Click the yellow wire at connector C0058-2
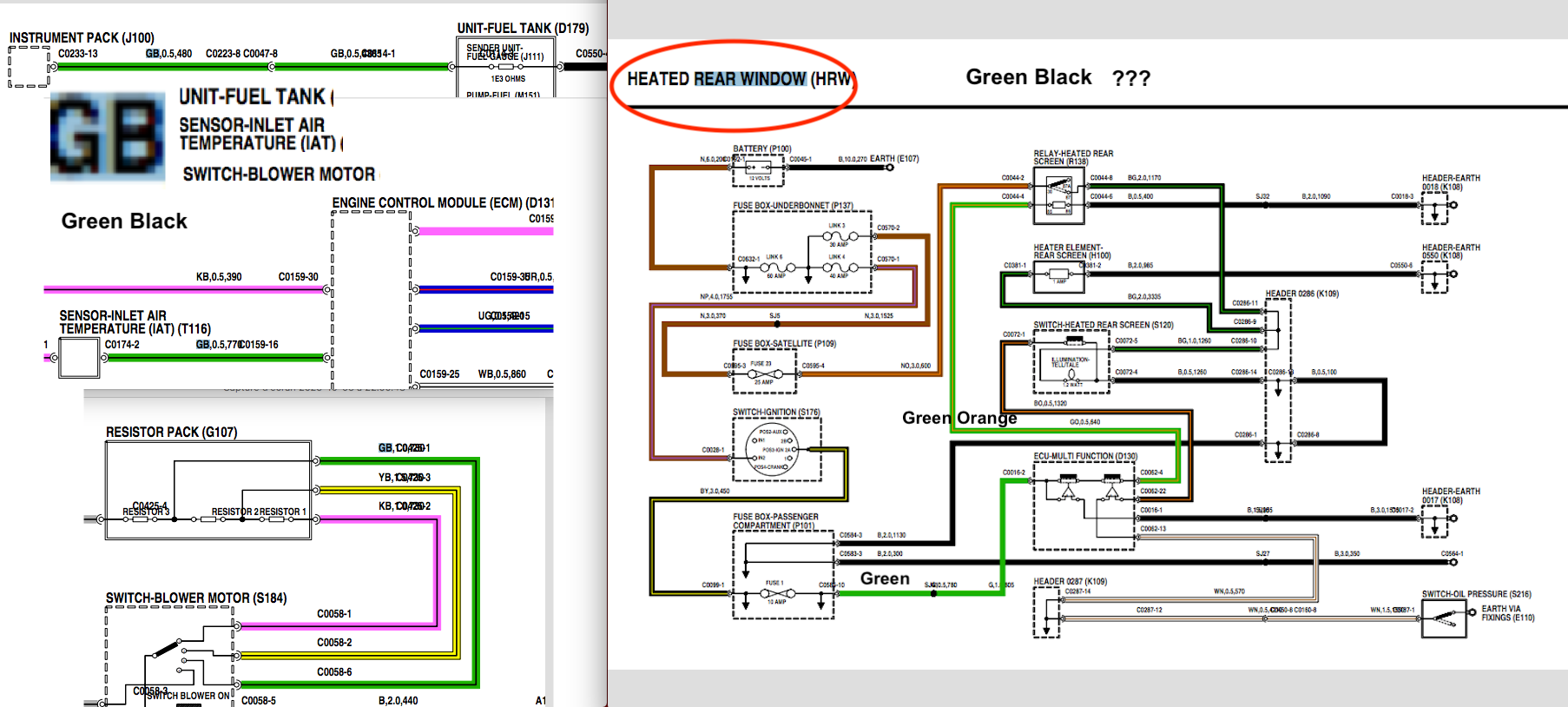The height and width of the screenshot is (707, 1568). (339, 654)
